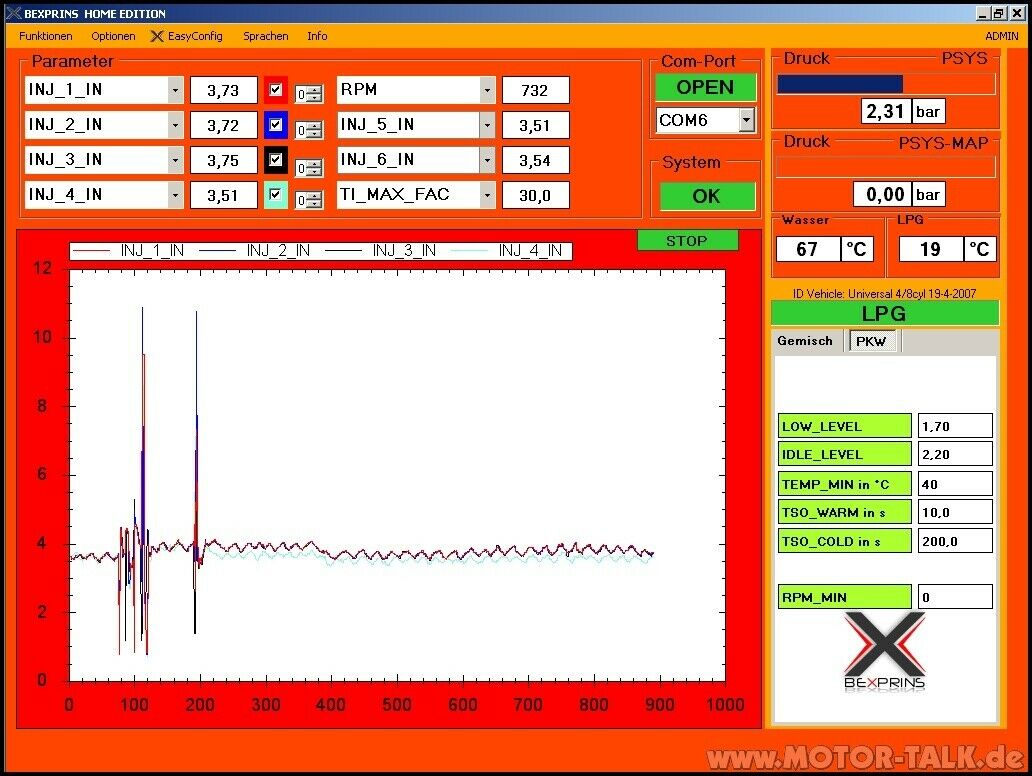Open the COM6 port dropdown
1032x776 pixels.
746,120
